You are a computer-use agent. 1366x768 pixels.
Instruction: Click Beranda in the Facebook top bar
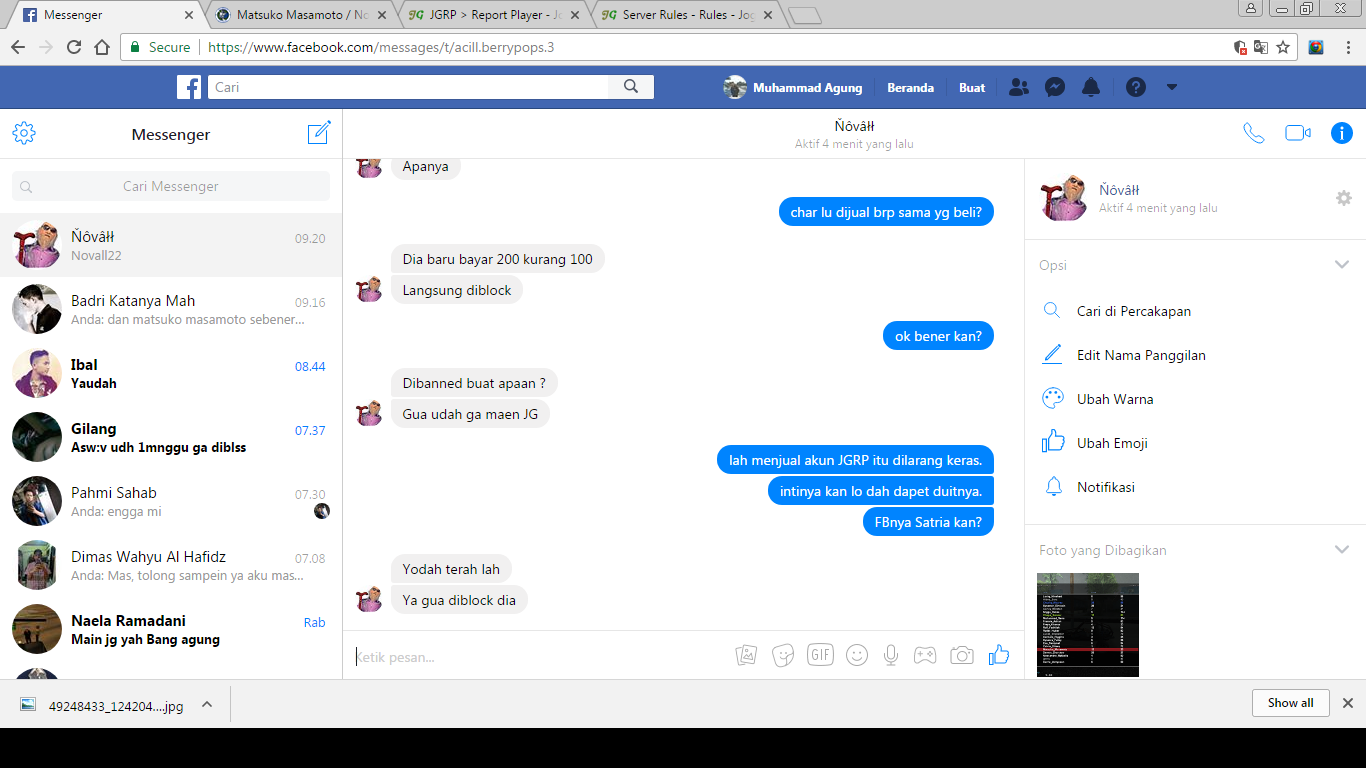pos(910,87)
